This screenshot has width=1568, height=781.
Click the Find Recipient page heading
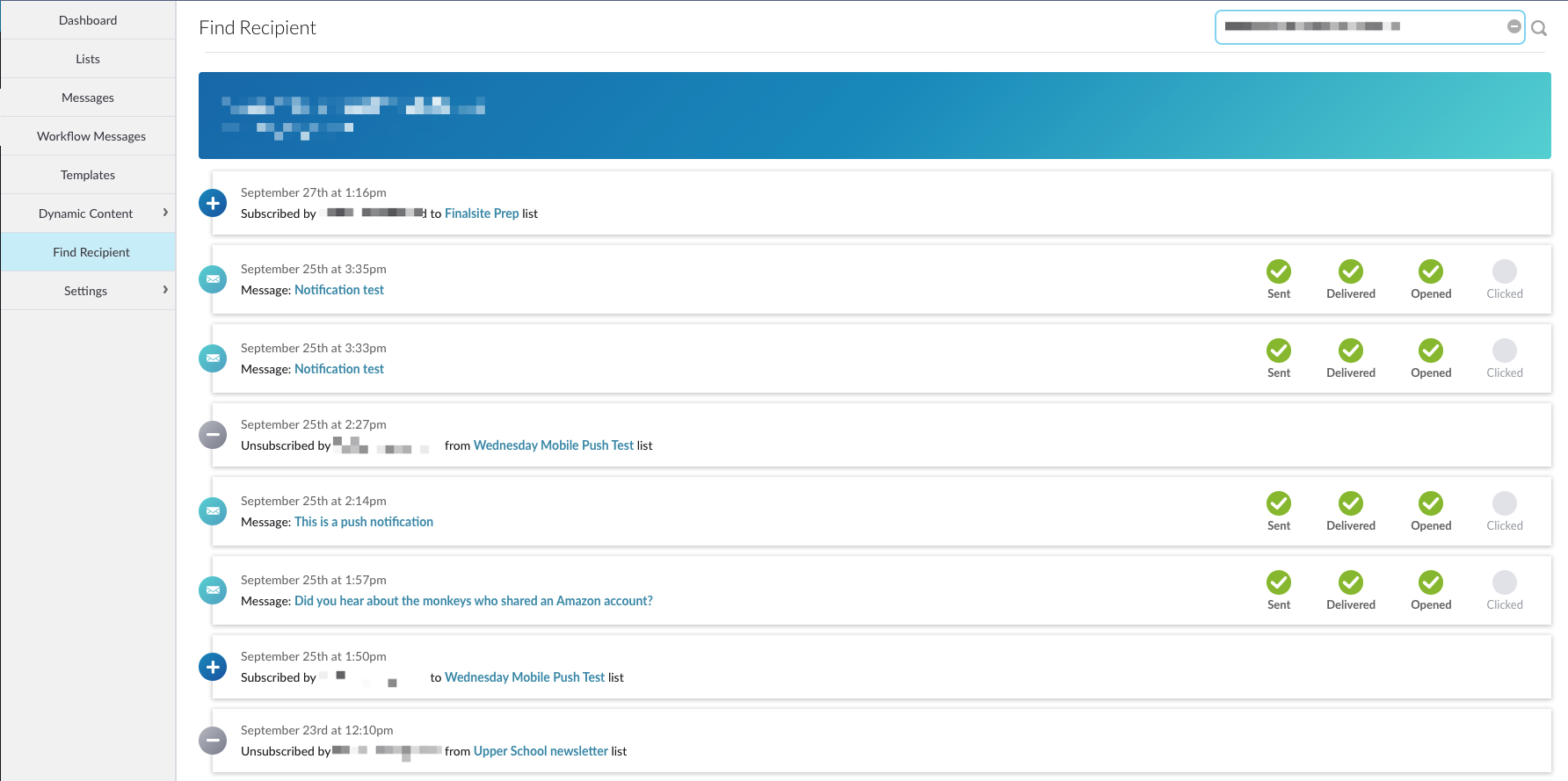click(x=258, y=27)
